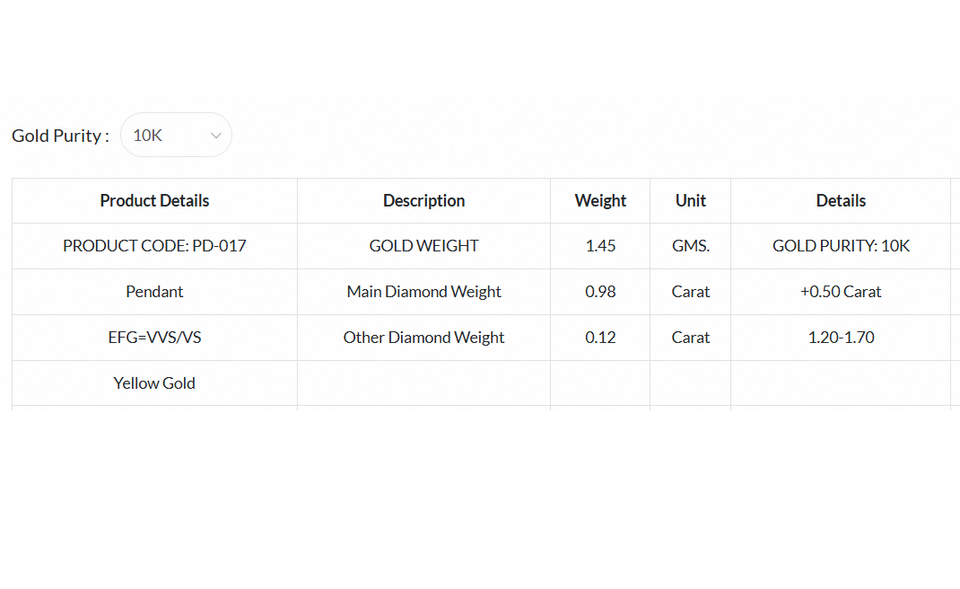Click the Weight column header
Image resolution: width=960 pixels, height=589 pixels.
pyautogui.click(x=600, y=201)
